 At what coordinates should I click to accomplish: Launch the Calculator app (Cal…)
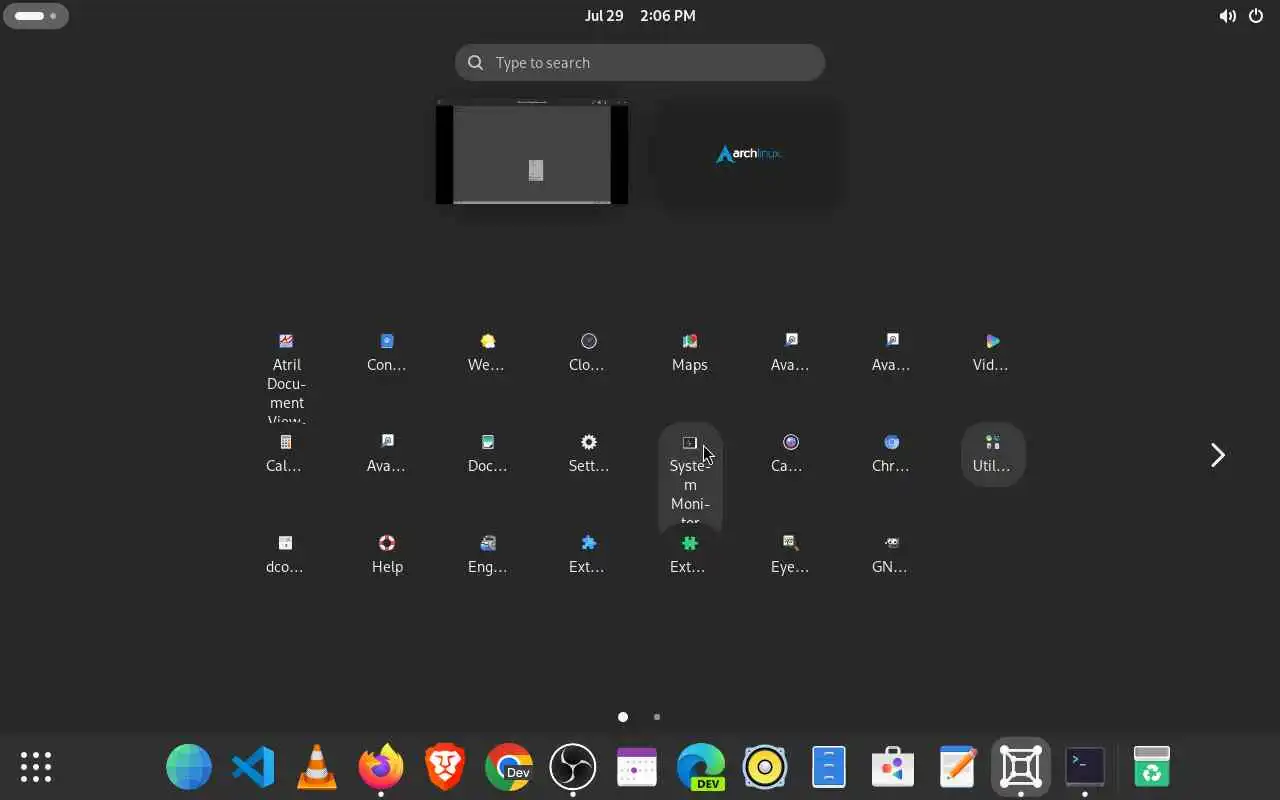point(286,454)
